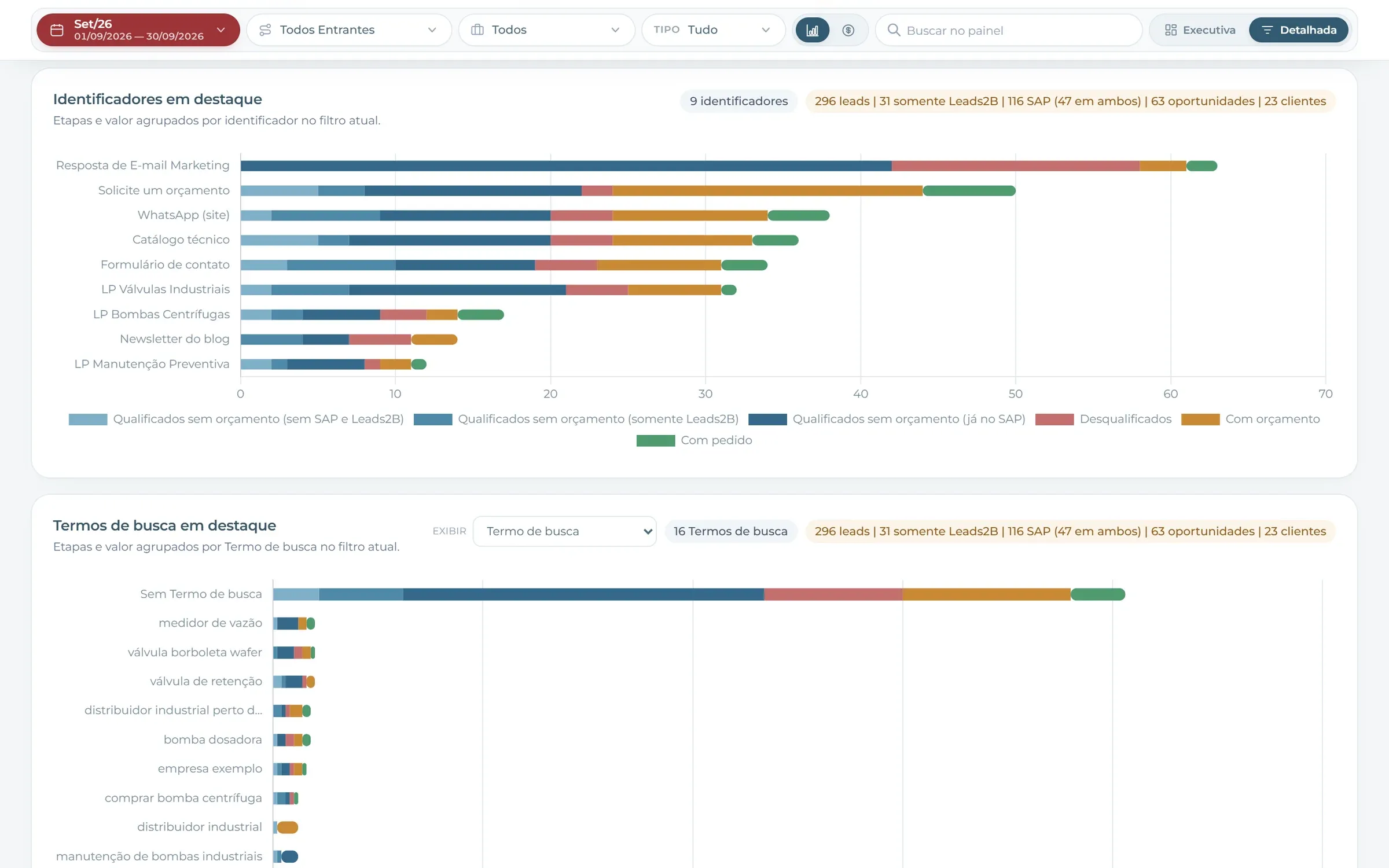Toggle legend Qualificados sem orçamento (sem SAP e Leads2B)
The height and width of the screenshot is (868, 1389).
[x=236, y=419]
